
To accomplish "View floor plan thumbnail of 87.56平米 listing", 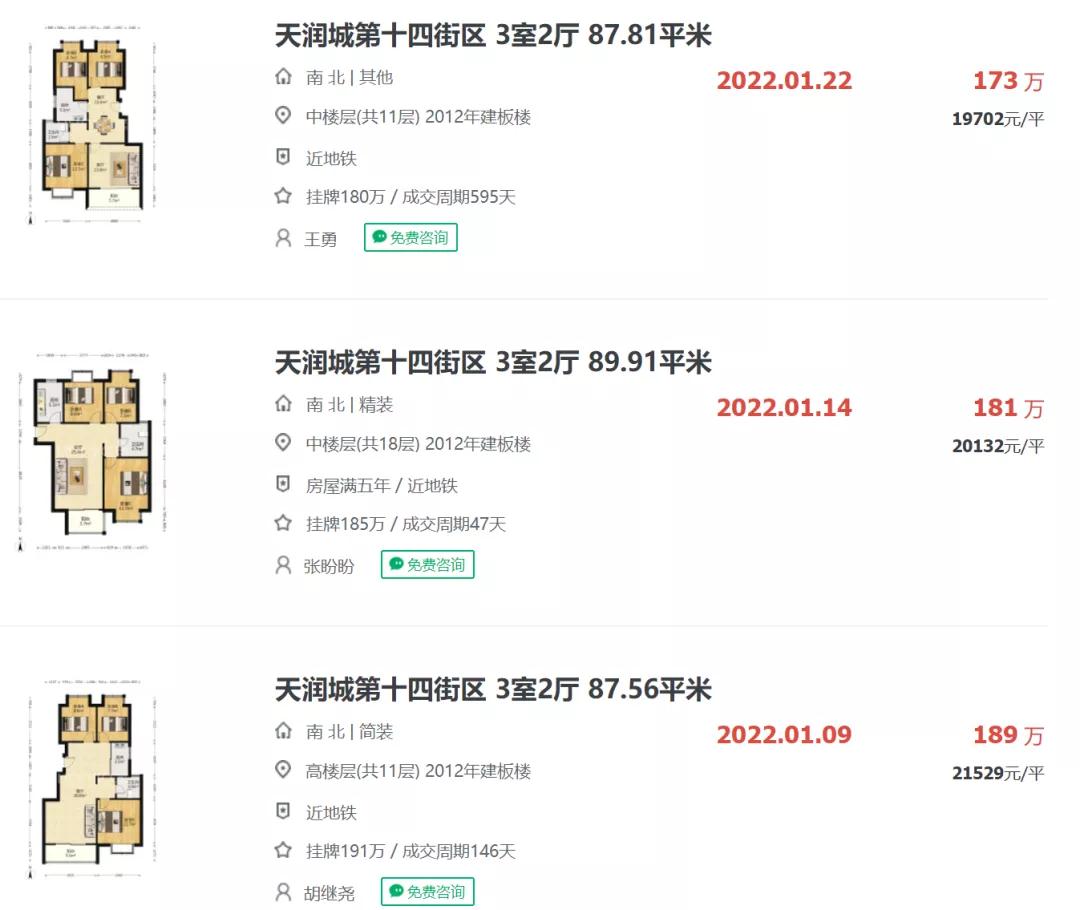I will [x=92, y=779].
